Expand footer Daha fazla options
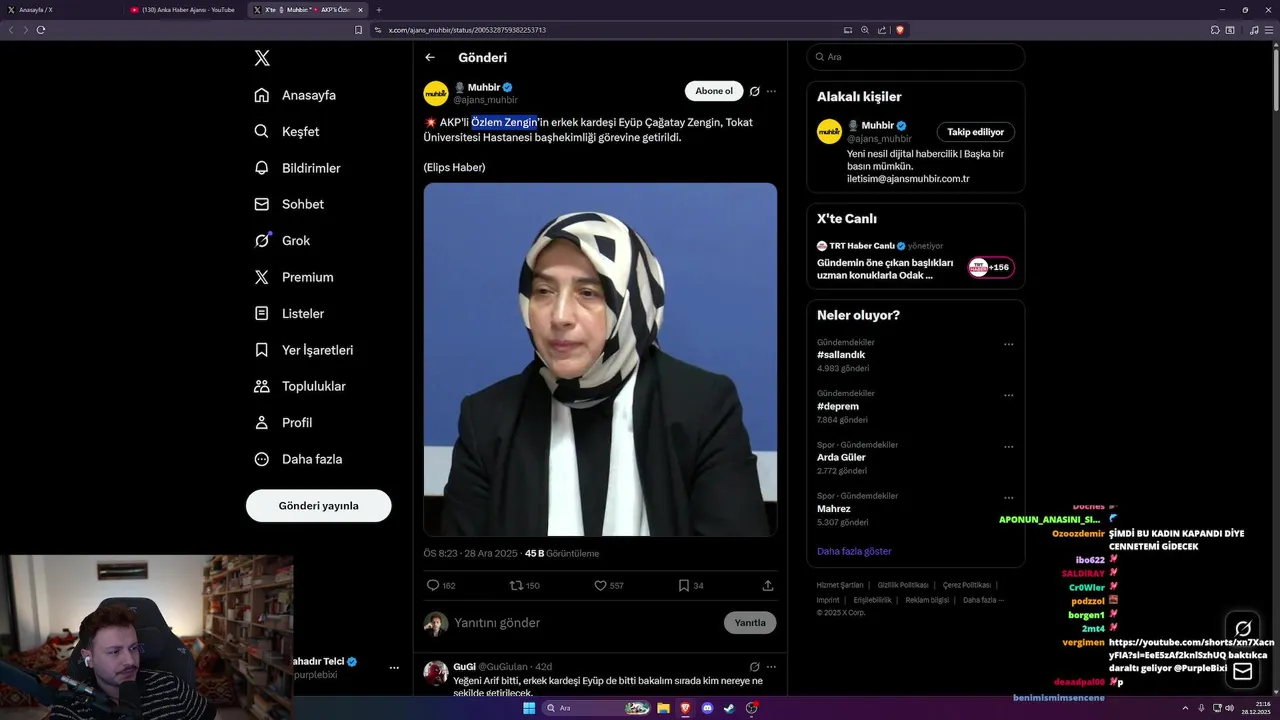The image size is (1280, 720). (983, 600)
